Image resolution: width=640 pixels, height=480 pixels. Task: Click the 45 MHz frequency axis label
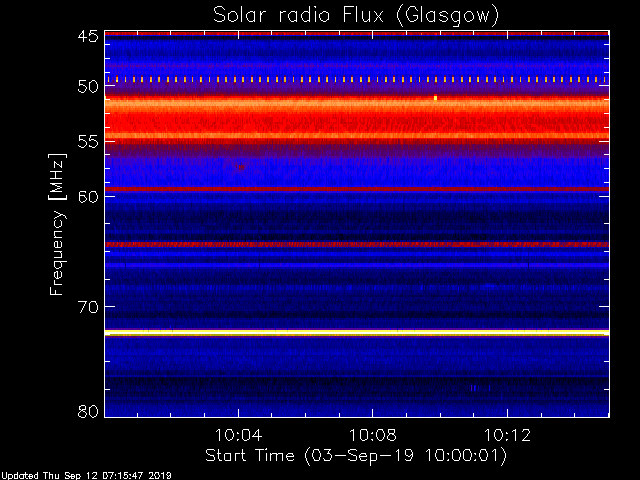coord(88,36)
